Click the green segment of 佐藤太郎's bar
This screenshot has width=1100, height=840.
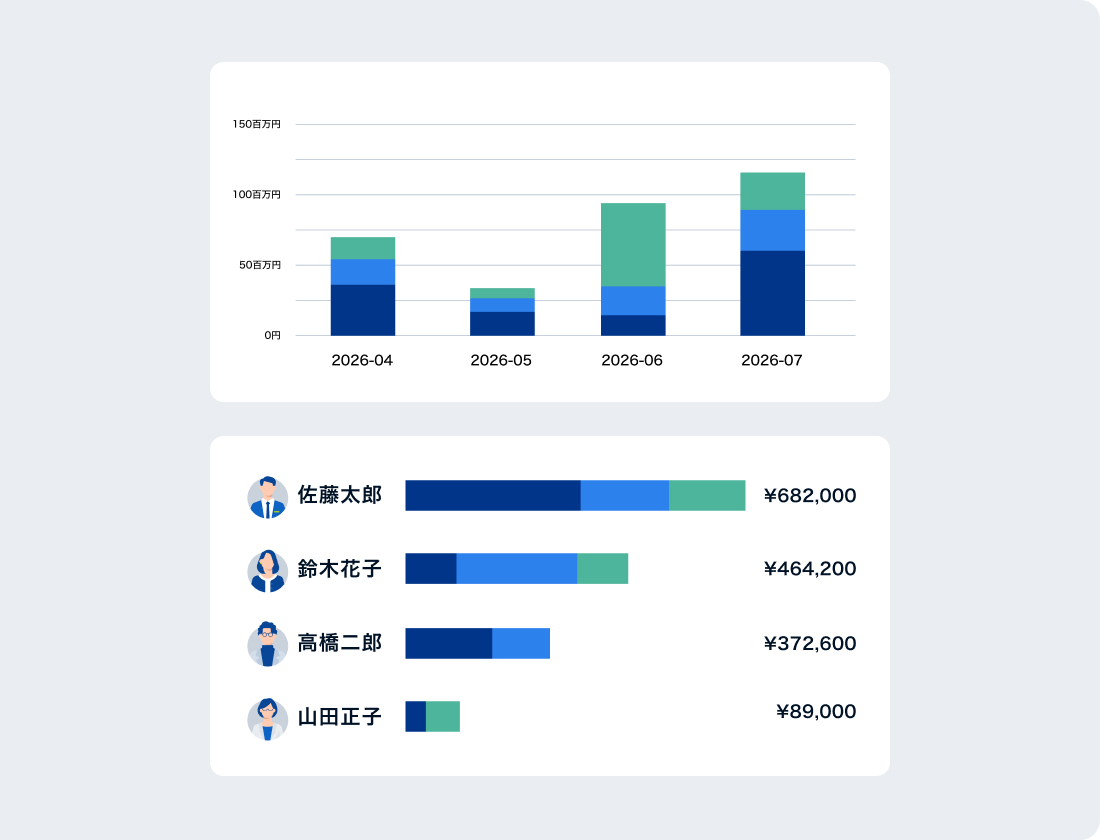[707, 495]
